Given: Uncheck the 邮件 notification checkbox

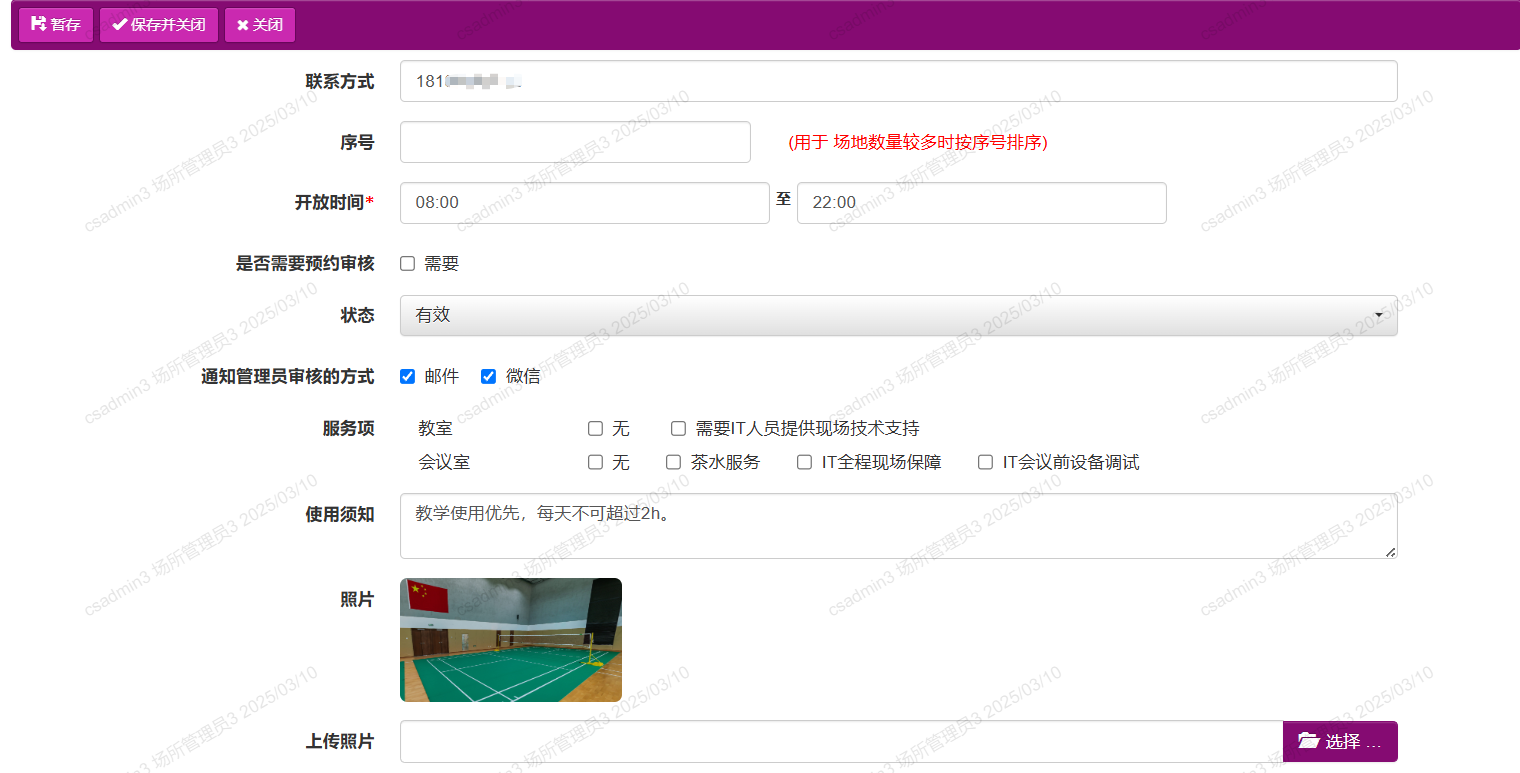Looking at the screenshot, I should (x=407, y=376).
